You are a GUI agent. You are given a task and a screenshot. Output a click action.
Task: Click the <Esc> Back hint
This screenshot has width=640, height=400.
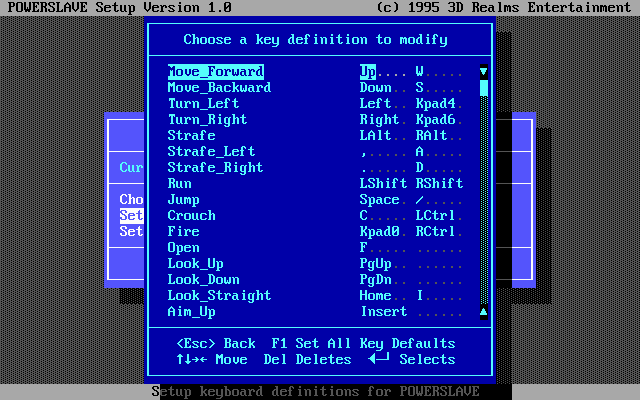click(x=216, y=344)
